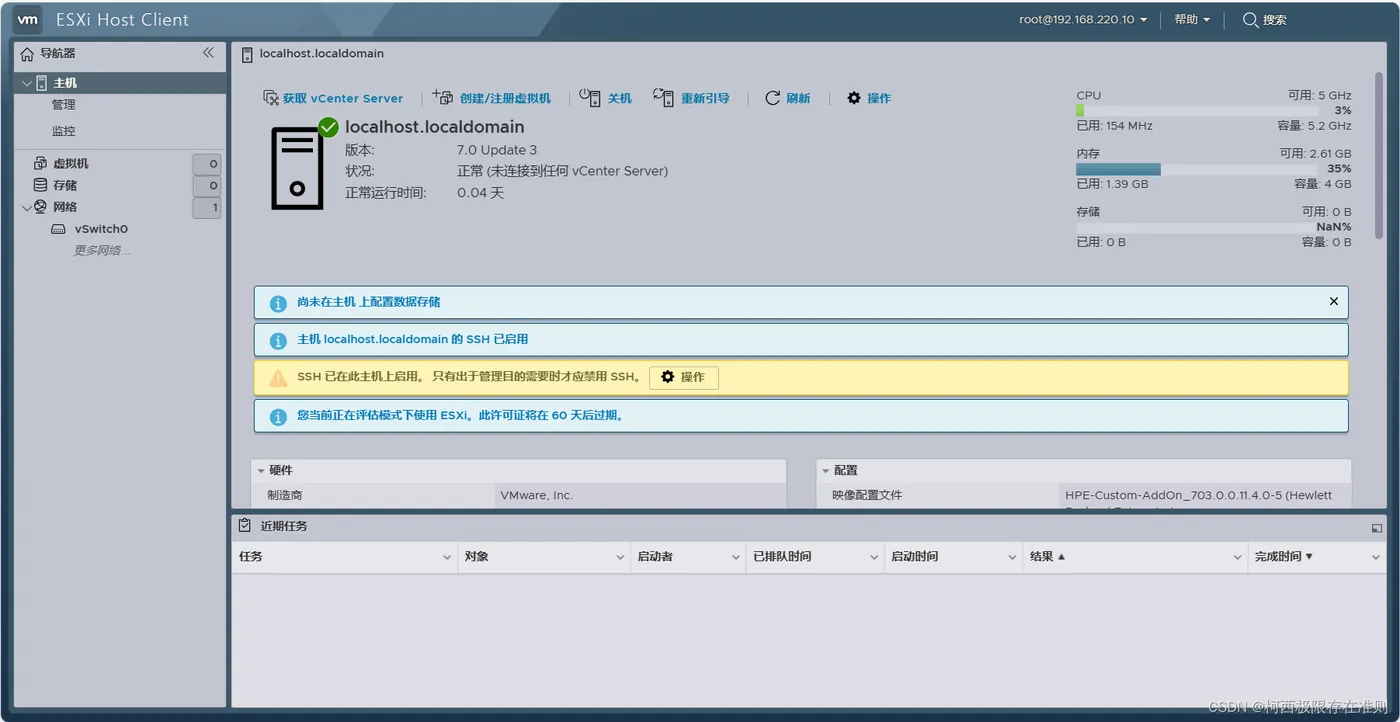Click the 网络 count badge showing 1

click(x=207, y=208)
